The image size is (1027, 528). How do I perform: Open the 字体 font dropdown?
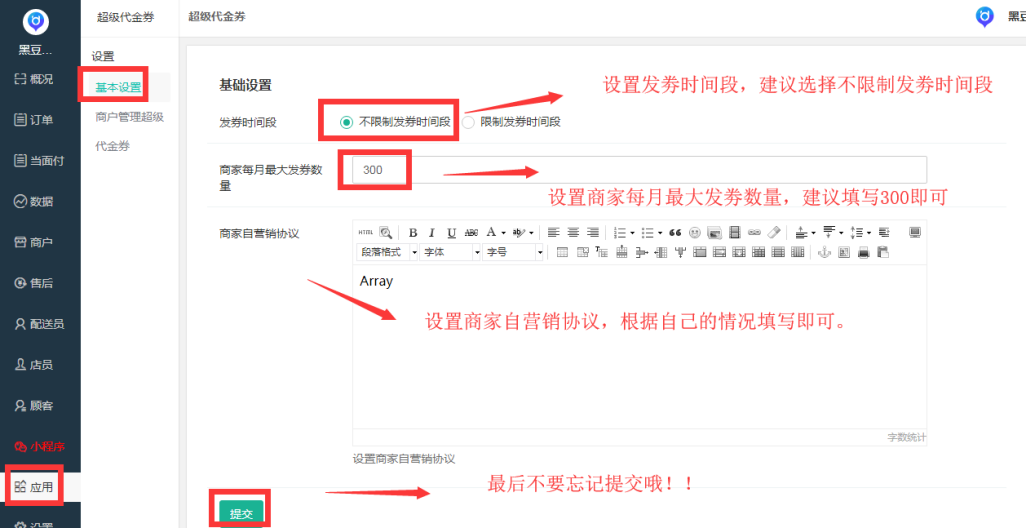pyautogui.click(x=450, y=252)
